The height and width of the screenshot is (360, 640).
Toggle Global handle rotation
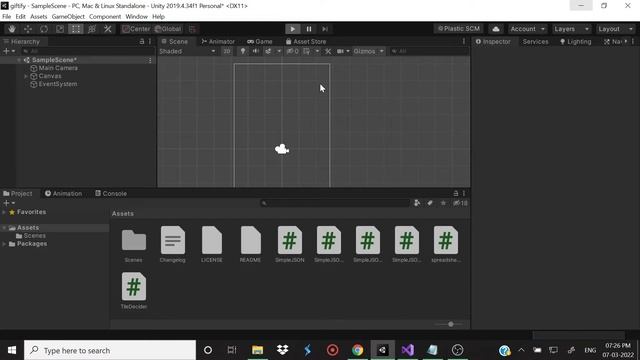168,29
